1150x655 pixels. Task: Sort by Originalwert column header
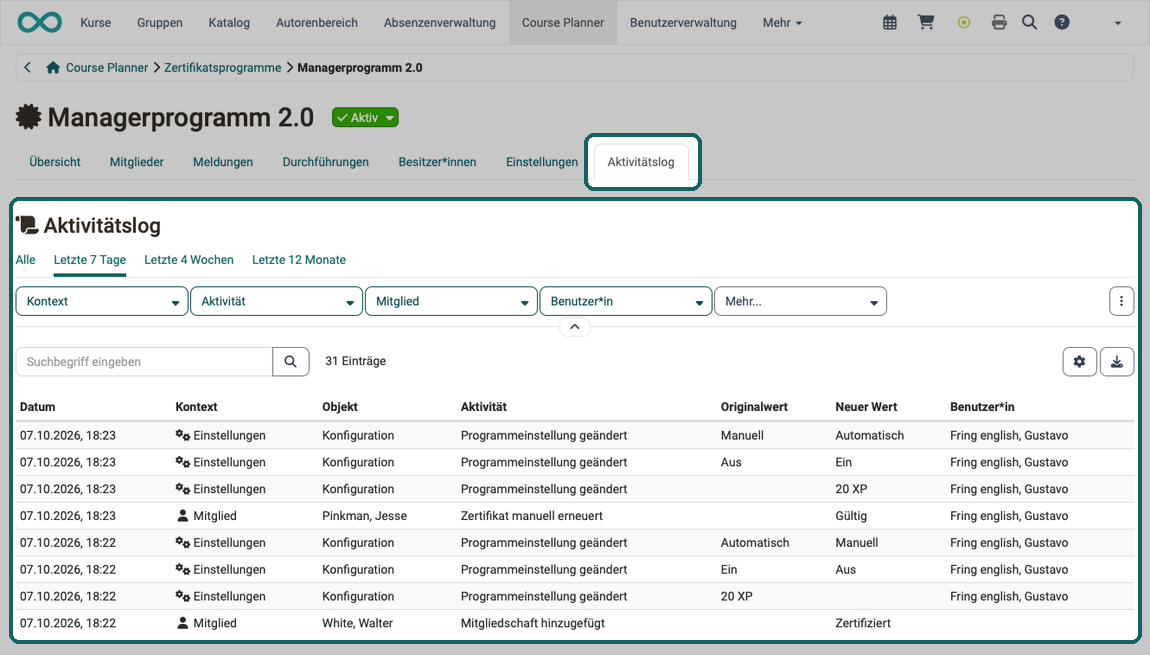(x=754, y=407)
